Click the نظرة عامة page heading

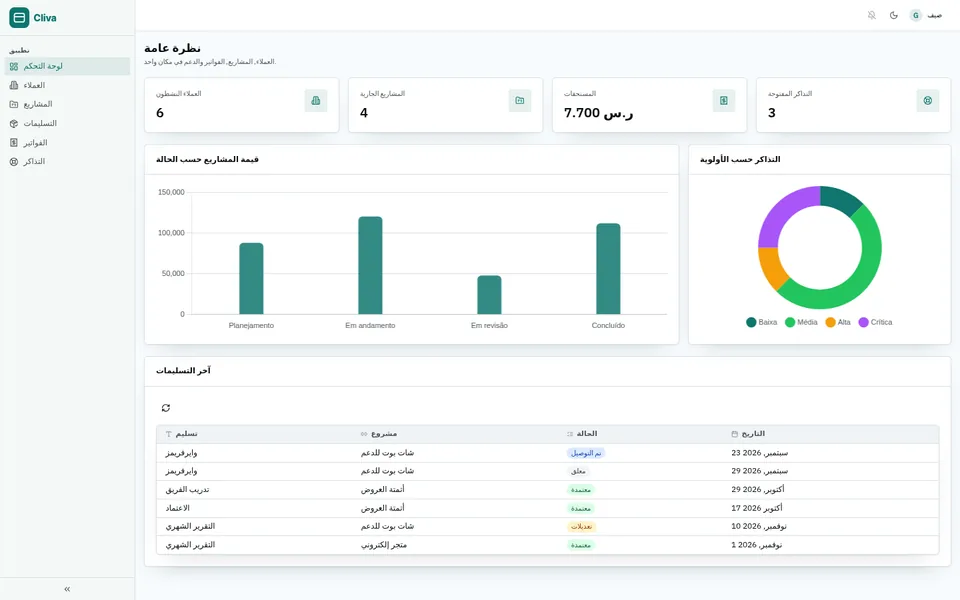[x=173, y=48]
